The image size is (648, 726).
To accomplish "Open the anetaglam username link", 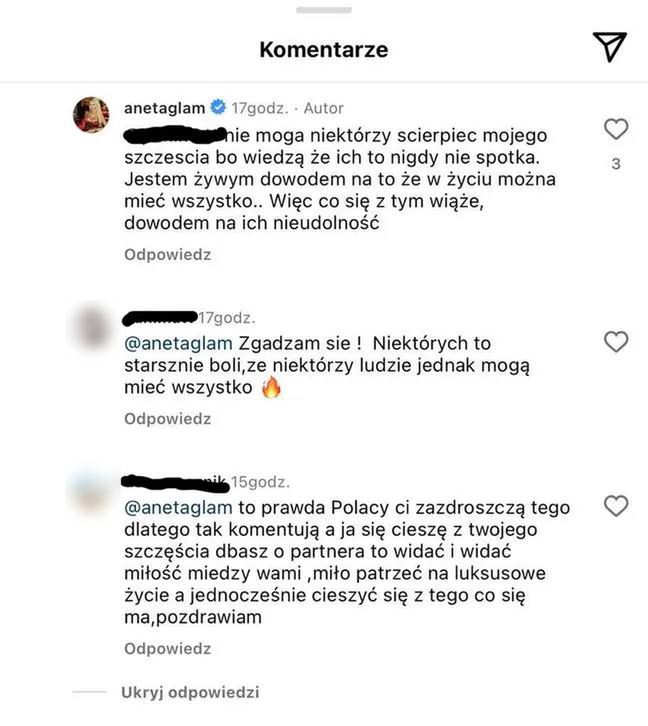I will (x=164, y=108).
